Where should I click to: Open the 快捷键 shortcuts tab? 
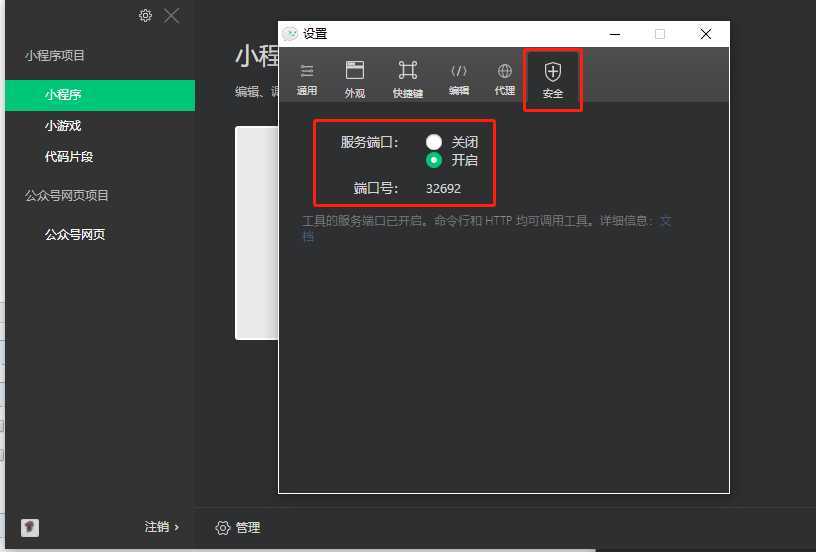(x=407, y=80)
